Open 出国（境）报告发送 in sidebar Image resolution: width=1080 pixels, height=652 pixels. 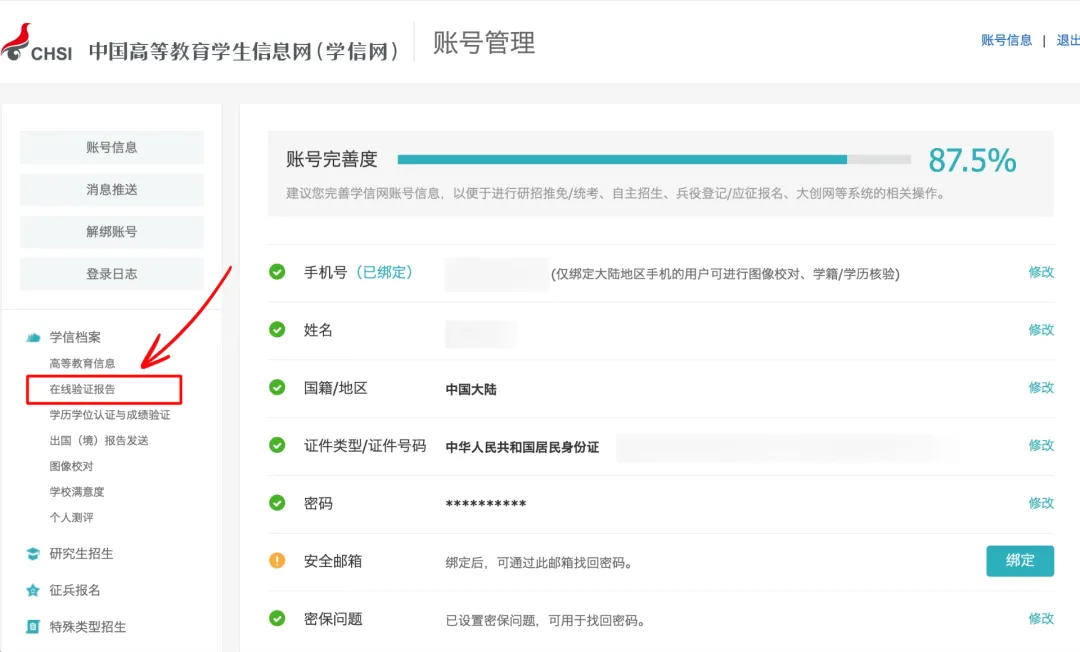[98, 441]
